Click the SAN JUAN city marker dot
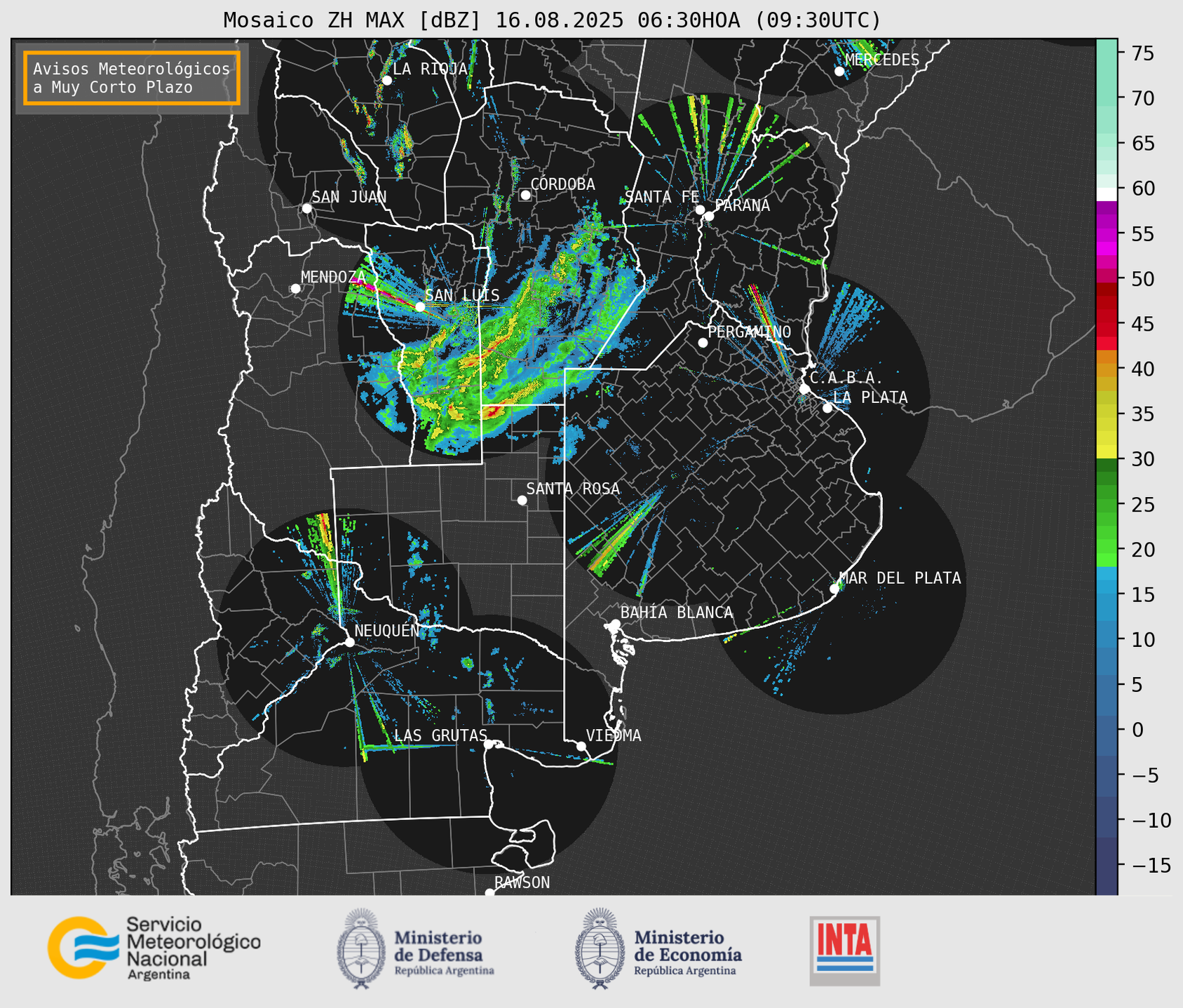Screen dimensions: 1183x1008 pos(306,208)
